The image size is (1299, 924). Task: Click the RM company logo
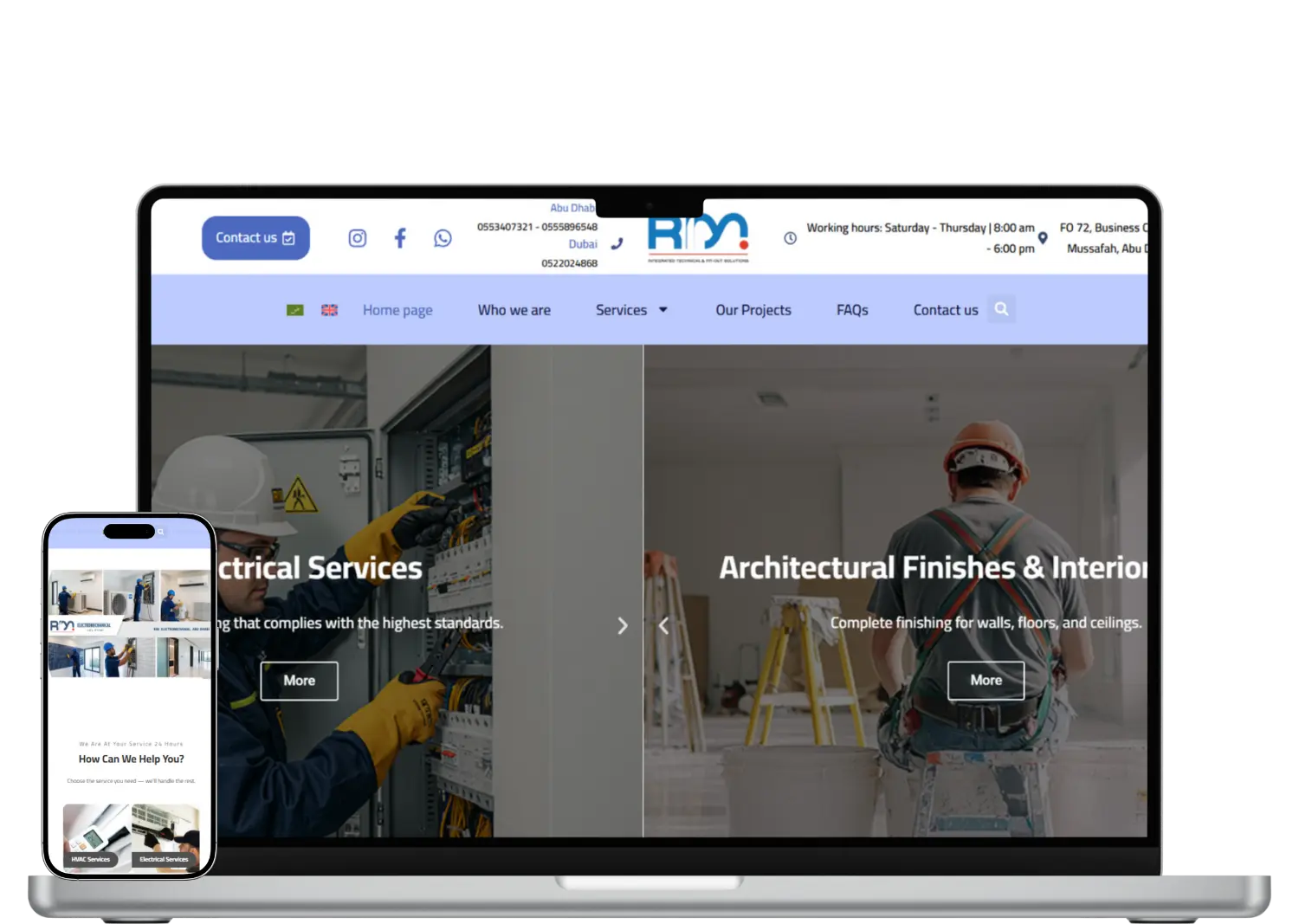(698, 238)
